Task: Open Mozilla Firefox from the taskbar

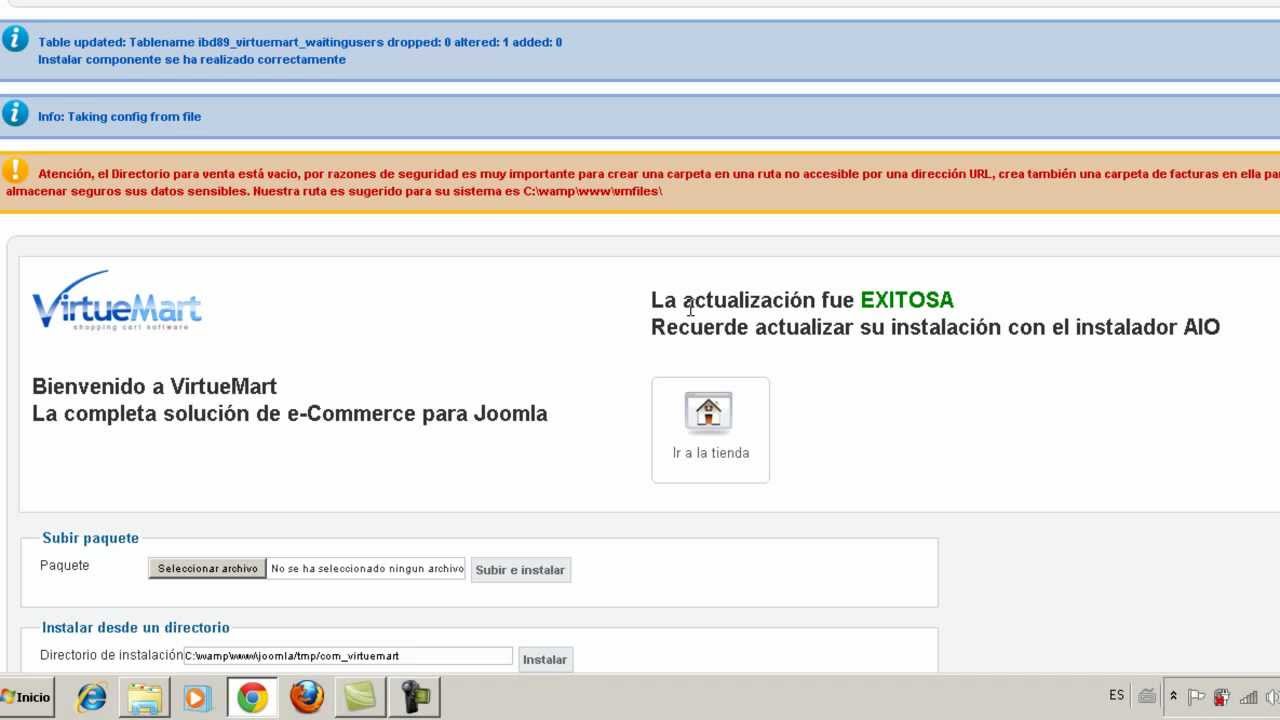Action: pos(307,697)
